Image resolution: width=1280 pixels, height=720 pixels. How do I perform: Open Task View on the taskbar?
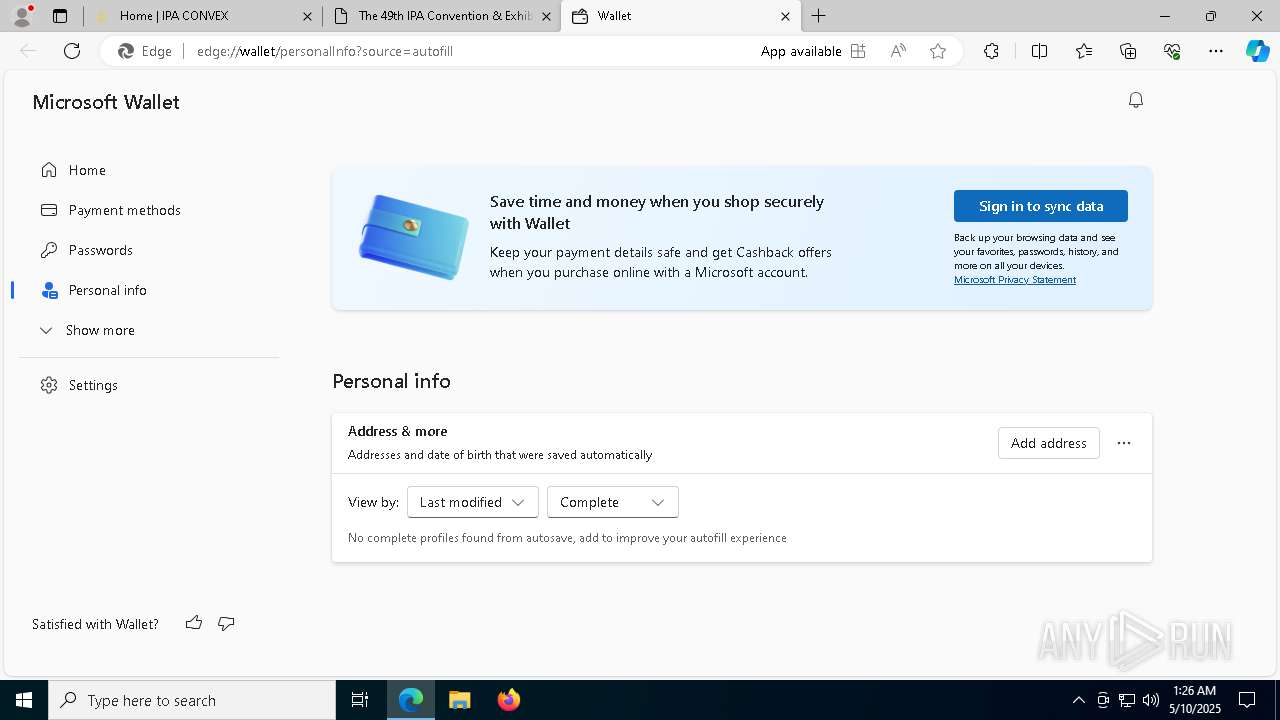coord(360,700)
